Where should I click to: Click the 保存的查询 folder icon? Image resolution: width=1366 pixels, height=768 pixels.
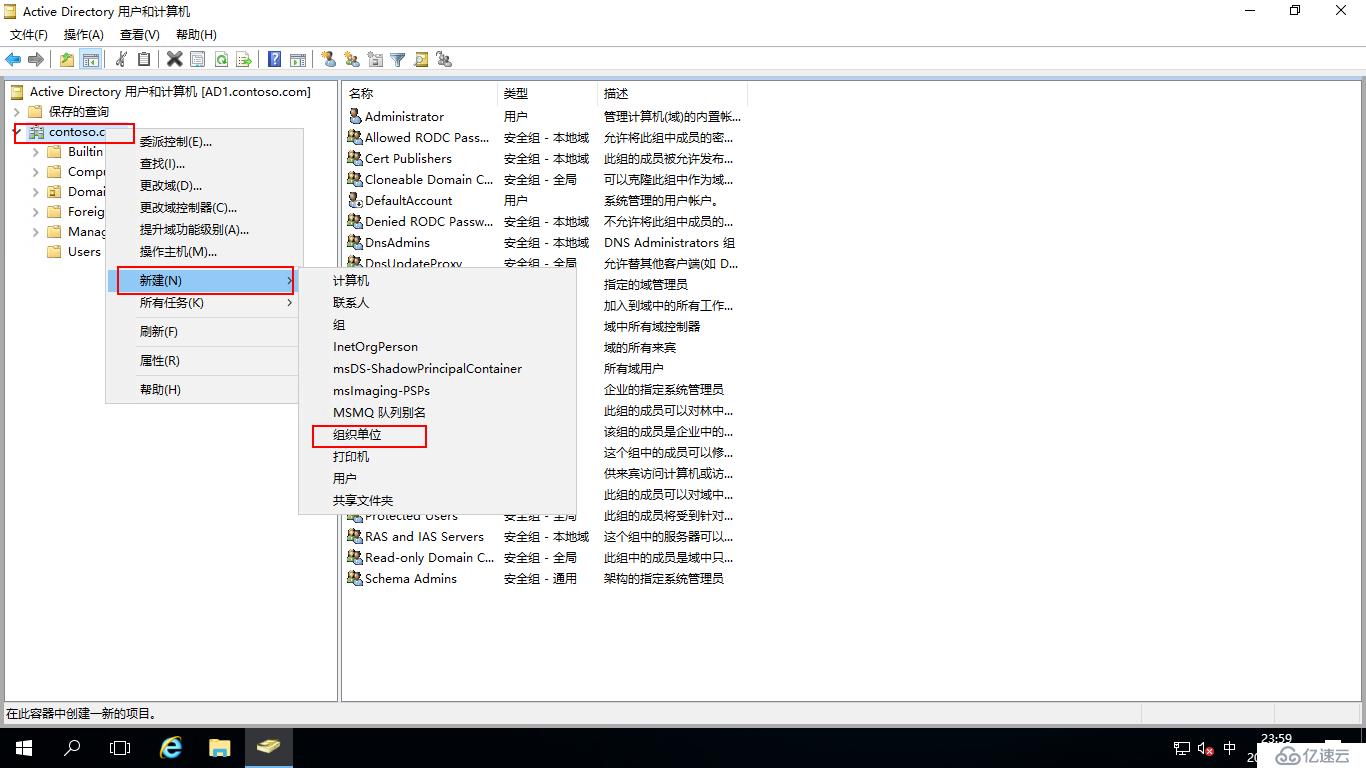pyautogui.click(x=35, y=111)
